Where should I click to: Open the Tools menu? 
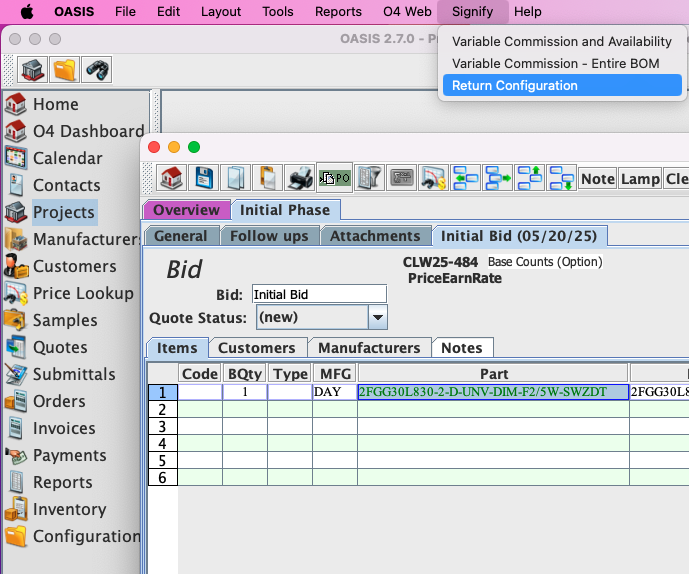point(278,12)
